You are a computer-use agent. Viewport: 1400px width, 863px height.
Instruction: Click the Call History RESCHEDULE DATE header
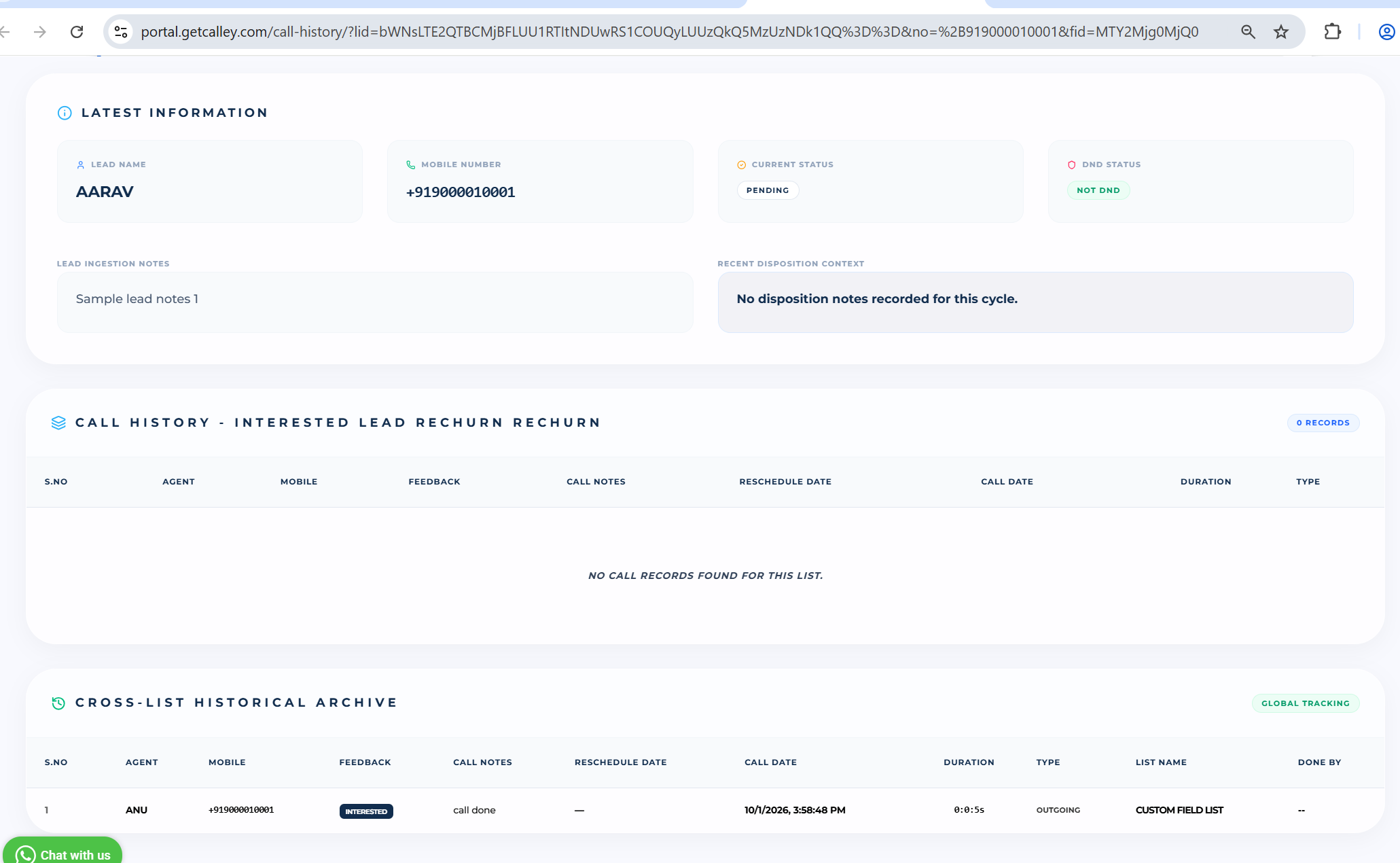pos(785,482)
